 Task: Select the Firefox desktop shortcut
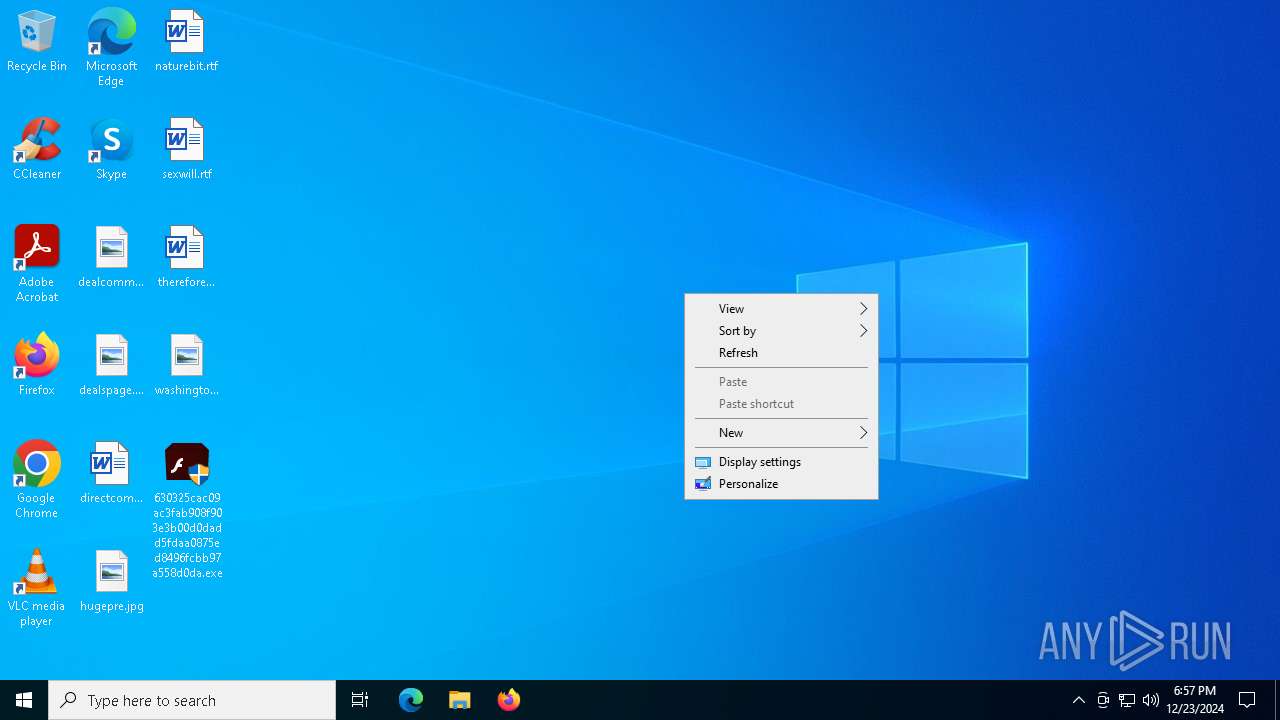37,365
